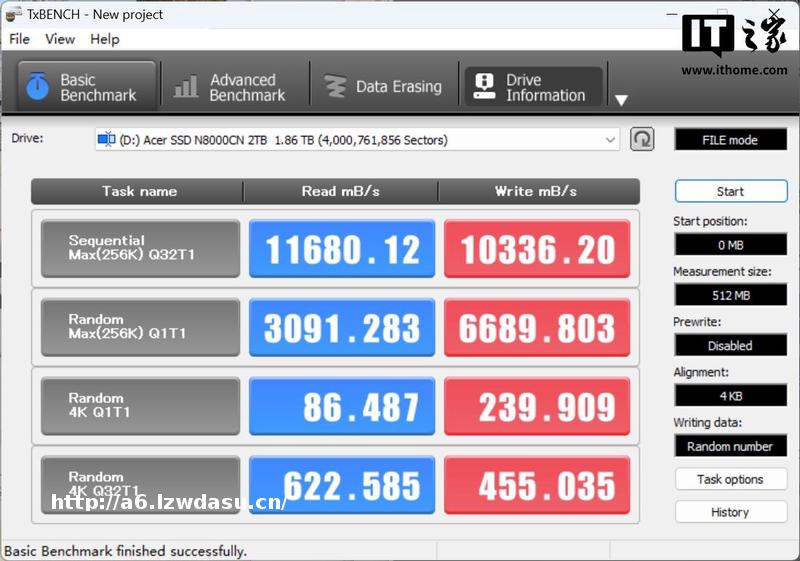
Task: Switch to Data Erasing tab
Action: point(384,86)
